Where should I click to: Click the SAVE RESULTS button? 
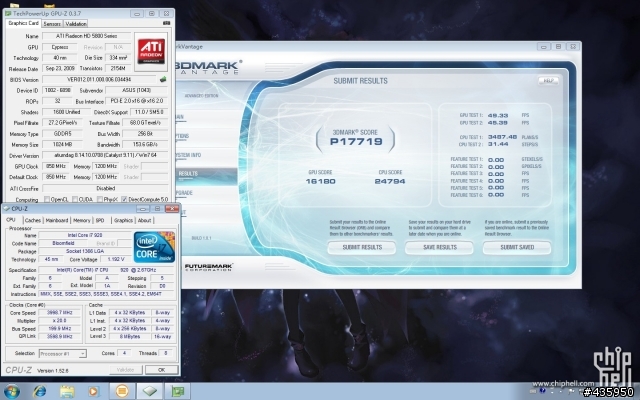click(x=439, y=247)
